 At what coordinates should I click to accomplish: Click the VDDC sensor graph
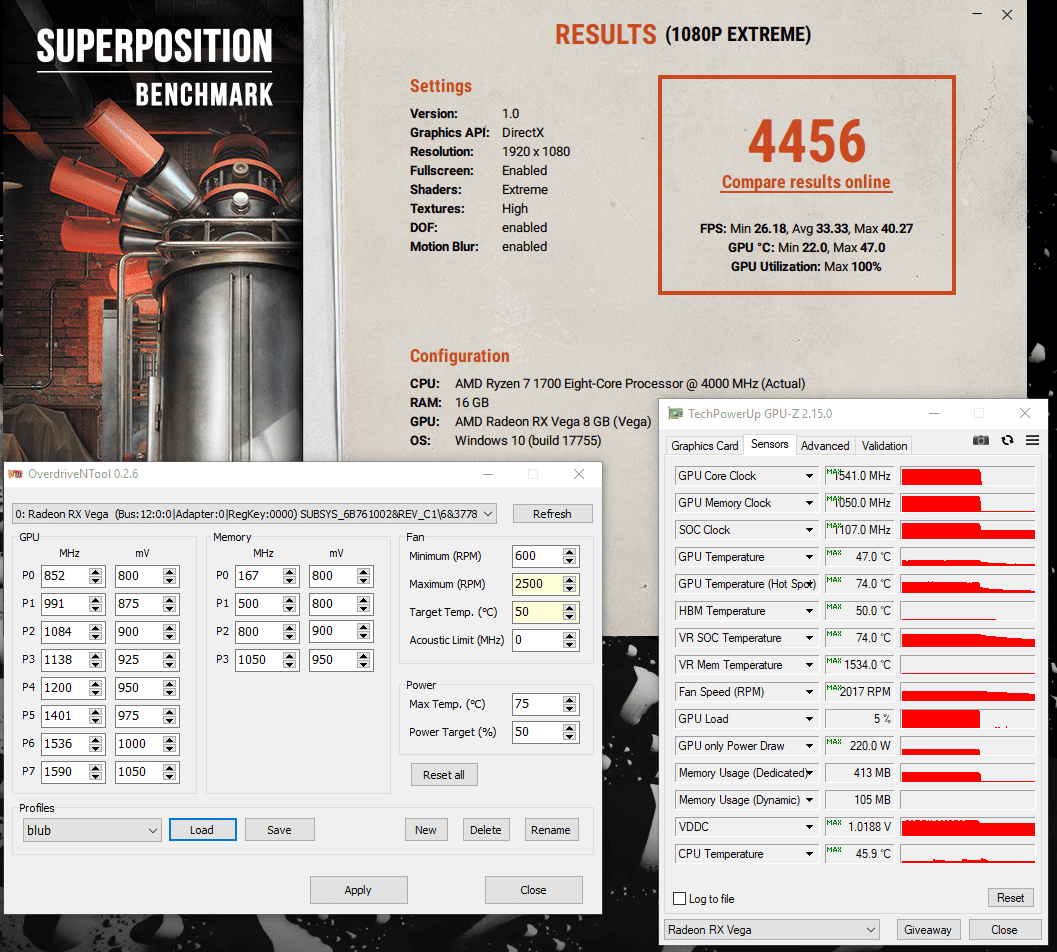pos(967,827)
